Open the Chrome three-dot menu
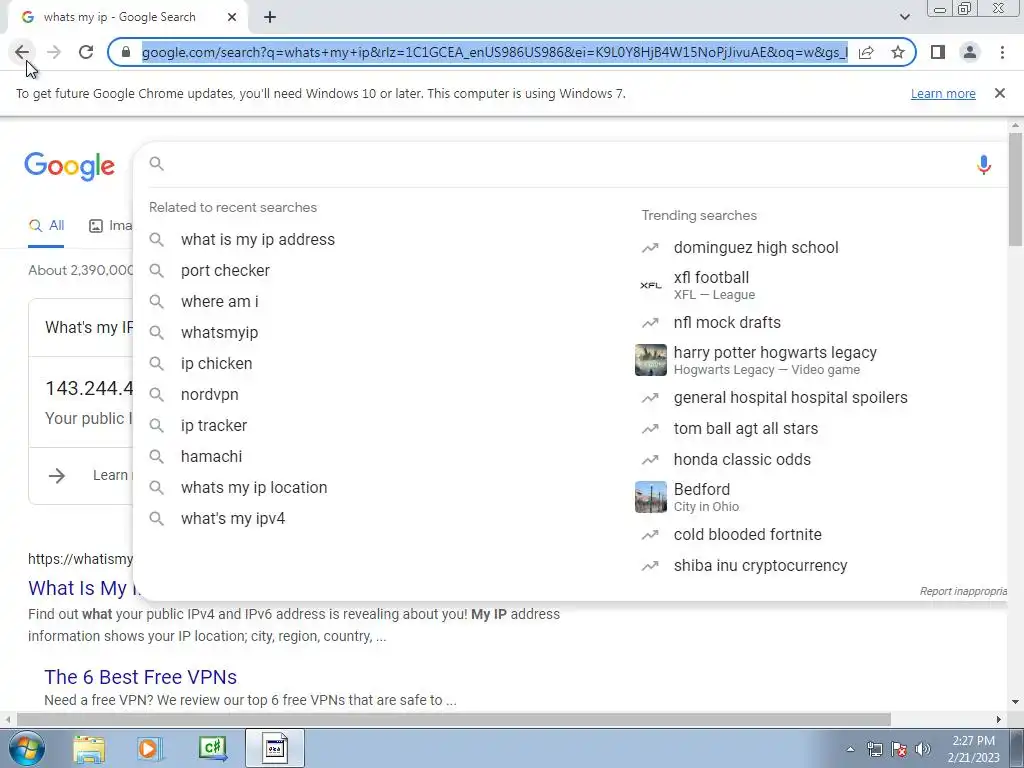 [1002, 52]
